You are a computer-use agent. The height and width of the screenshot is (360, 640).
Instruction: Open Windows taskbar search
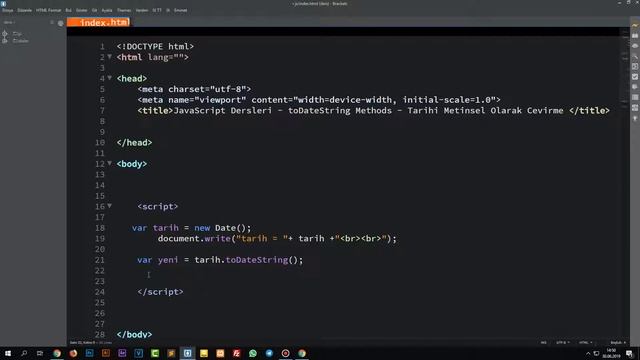[x=24, y=353]
